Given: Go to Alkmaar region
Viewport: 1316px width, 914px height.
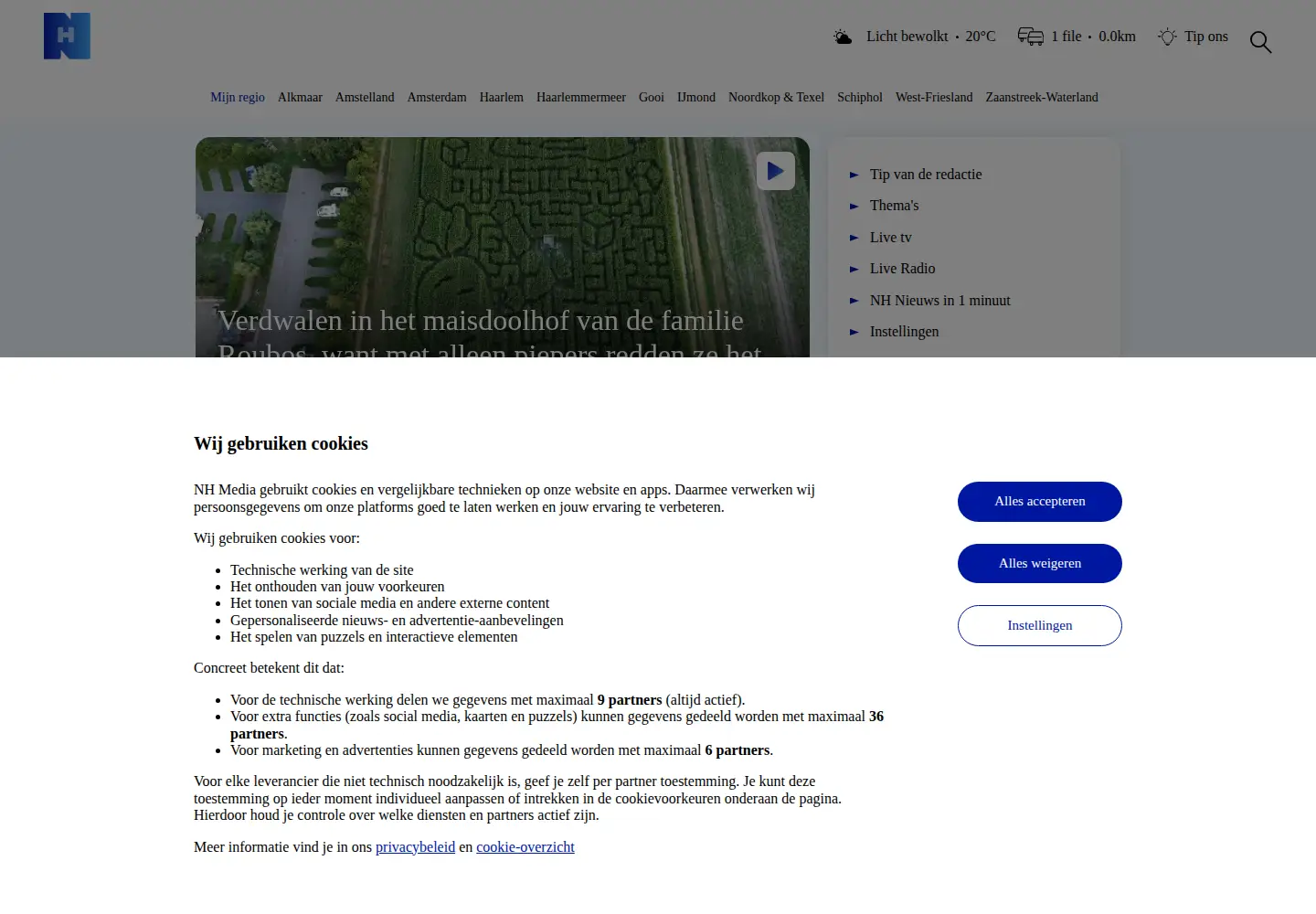Looking at the screenshot, I should [300, 97].
